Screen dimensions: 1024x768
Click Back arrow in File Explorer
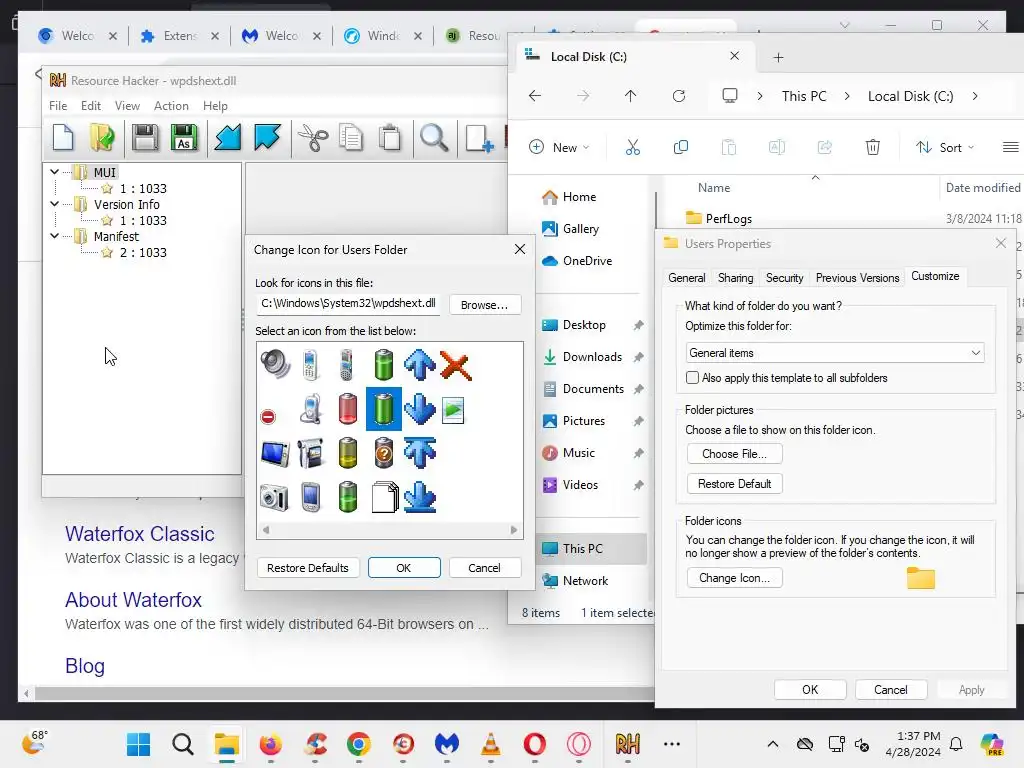click(535, 96)
